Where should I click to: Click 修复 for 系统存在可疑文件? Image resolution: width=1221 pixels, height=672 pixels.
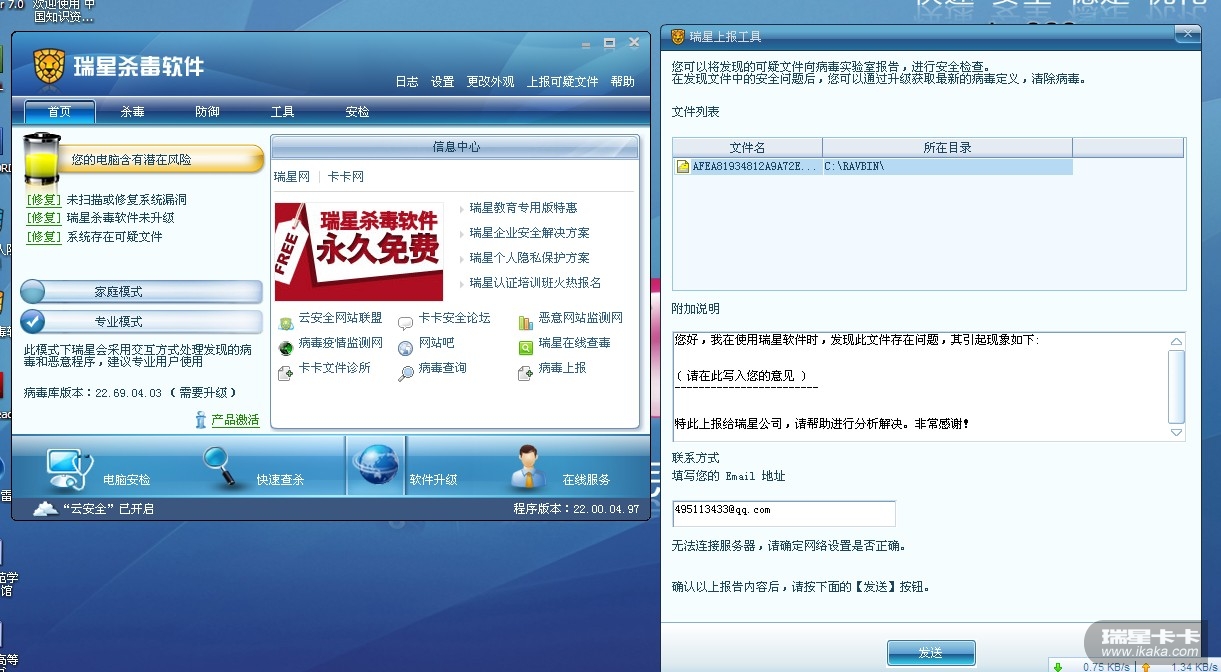point(44,237)
